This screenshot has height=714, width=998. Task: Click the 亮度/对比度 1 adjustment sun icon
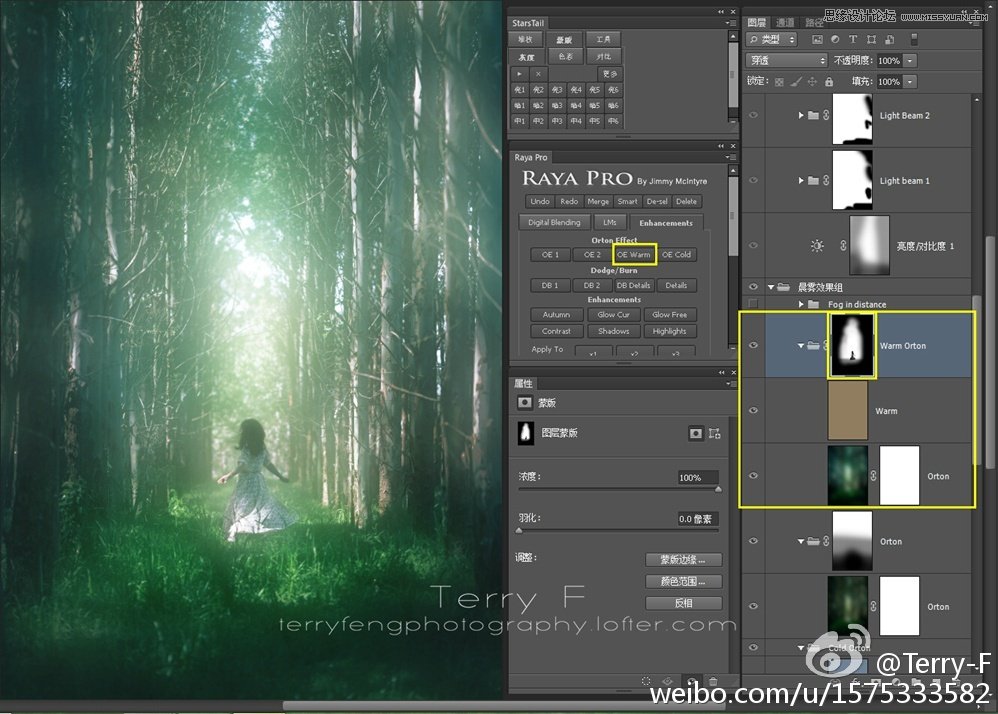[817, 246]
